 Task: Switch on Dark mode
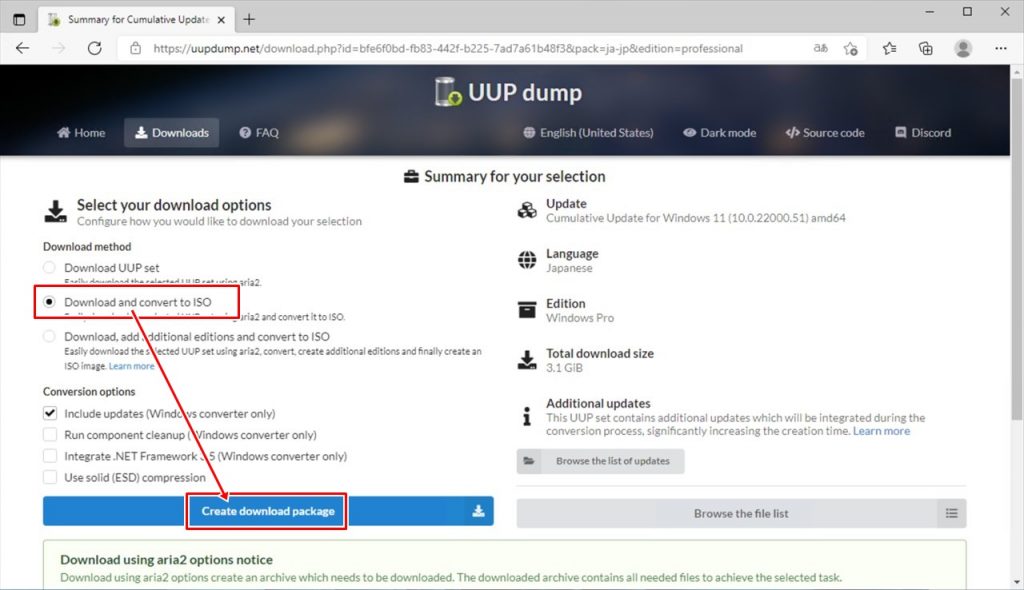[720, 133]
